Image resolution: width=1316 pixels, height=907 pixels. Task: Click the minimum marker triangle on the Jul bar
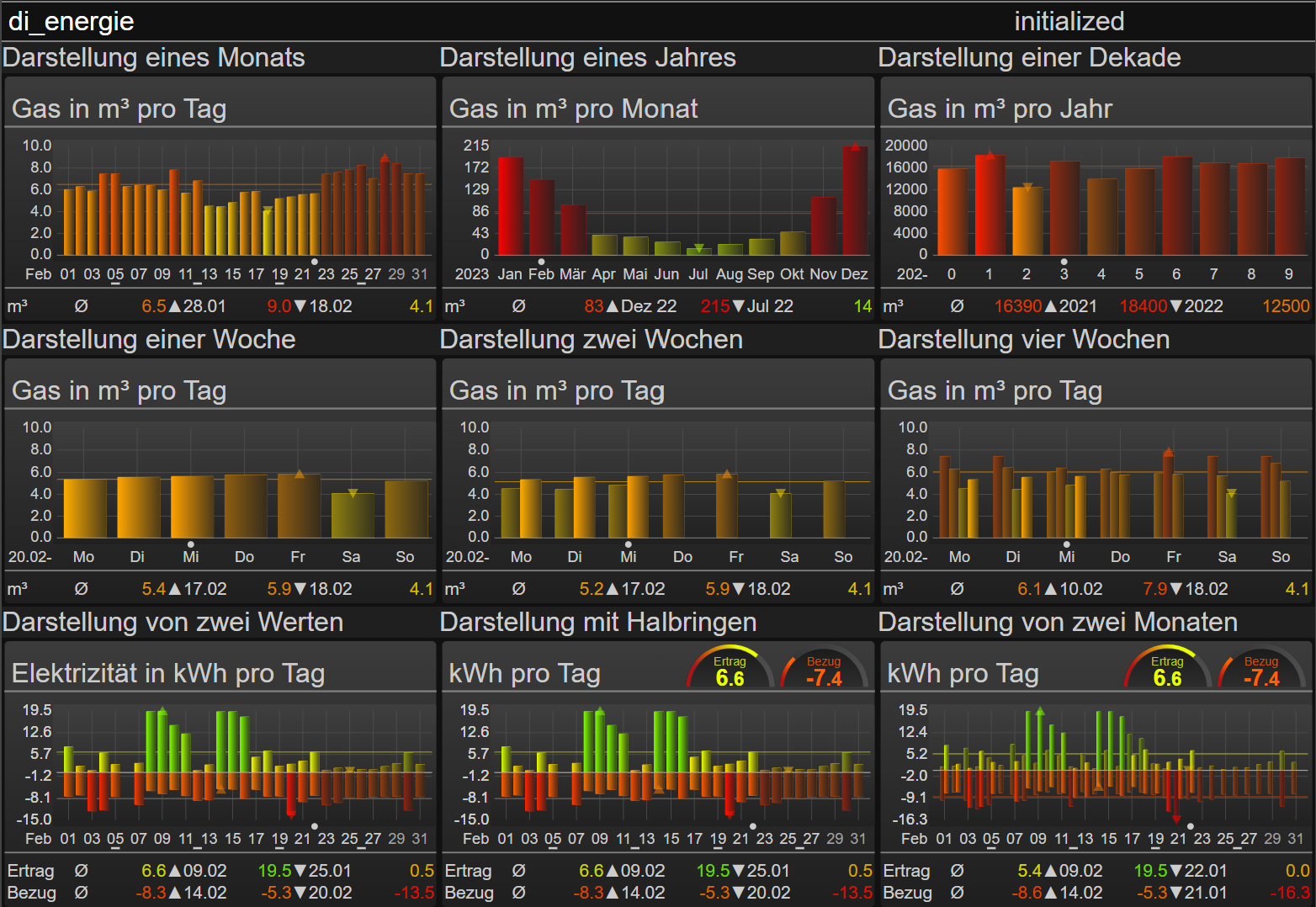coord(698,247)
